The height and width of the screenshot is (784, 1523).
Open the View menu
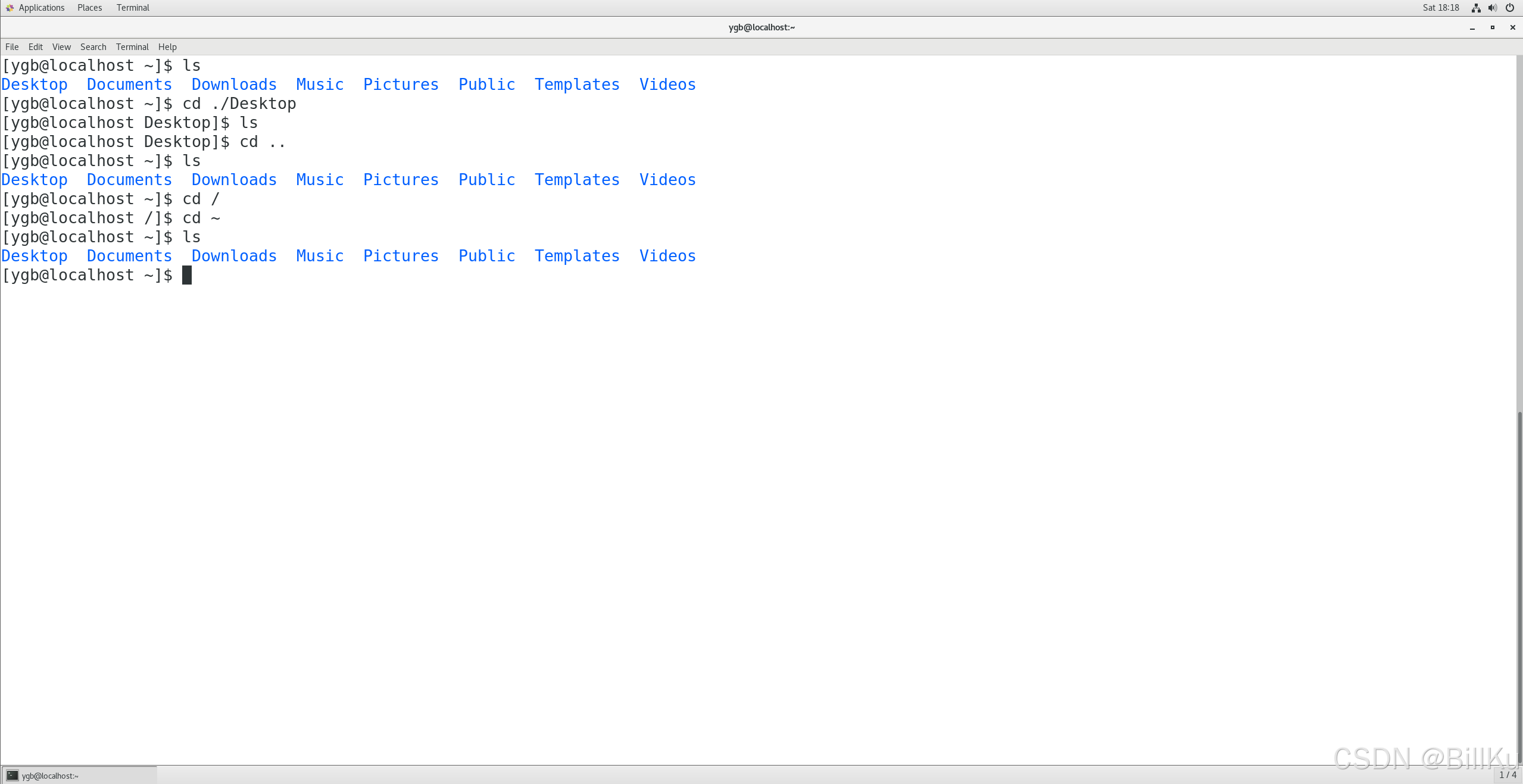[x=61, y=47]
